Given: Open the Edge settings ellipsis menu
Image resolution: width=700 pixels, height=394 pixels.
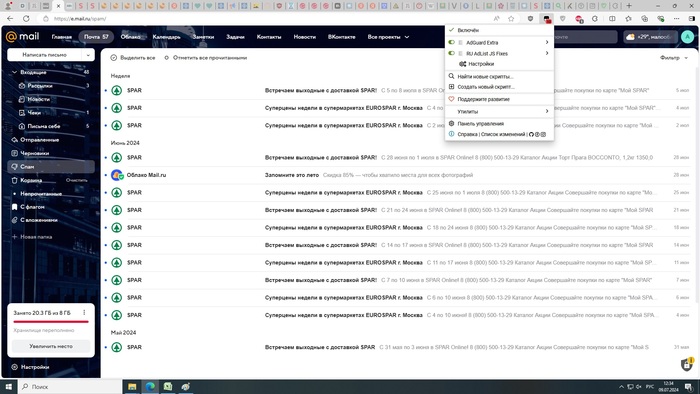Looking at the screenshot, I should 676,19.
